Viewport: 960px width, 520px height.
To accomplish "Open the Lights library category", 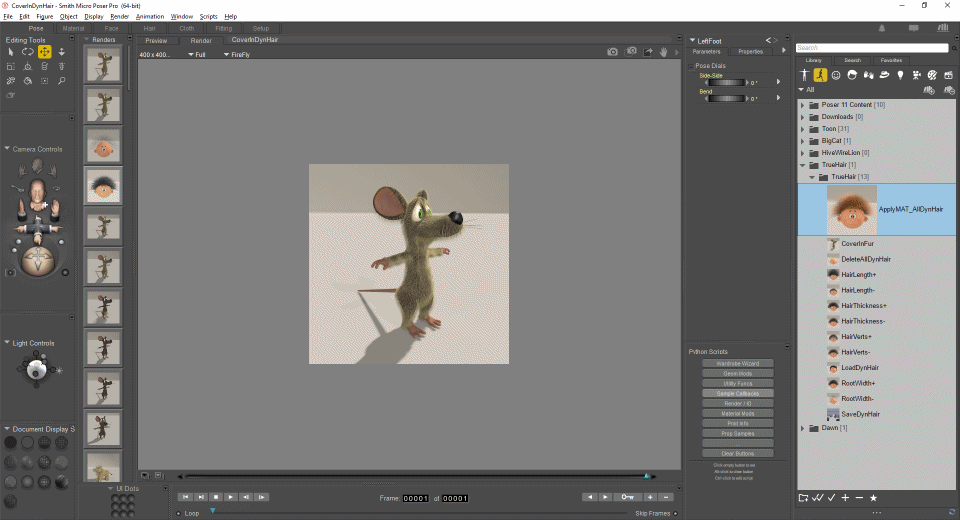I will pos(900,75).
